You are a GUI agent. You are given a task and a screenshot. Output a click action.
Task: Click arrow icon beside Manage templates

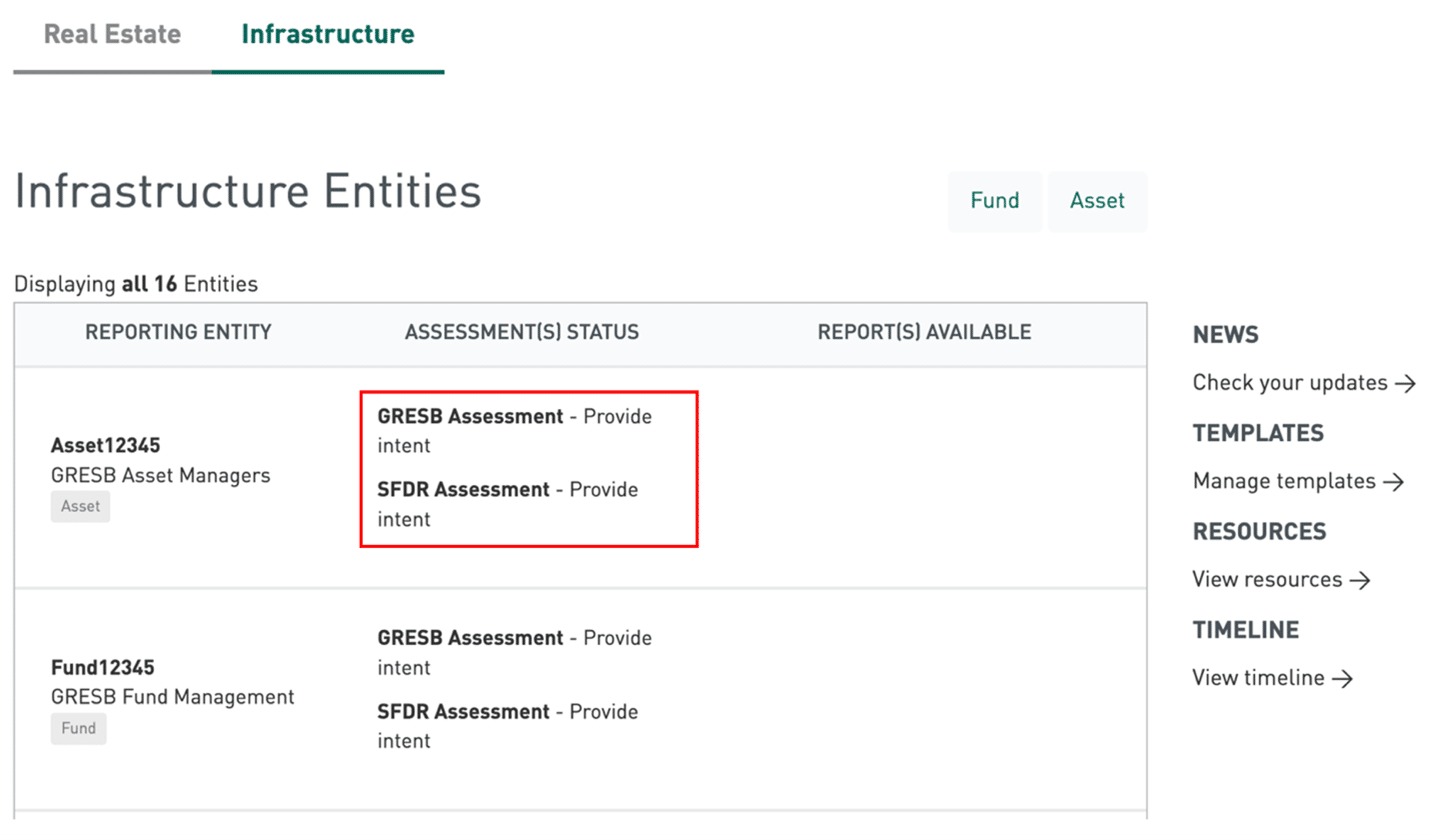[1394, 481]
